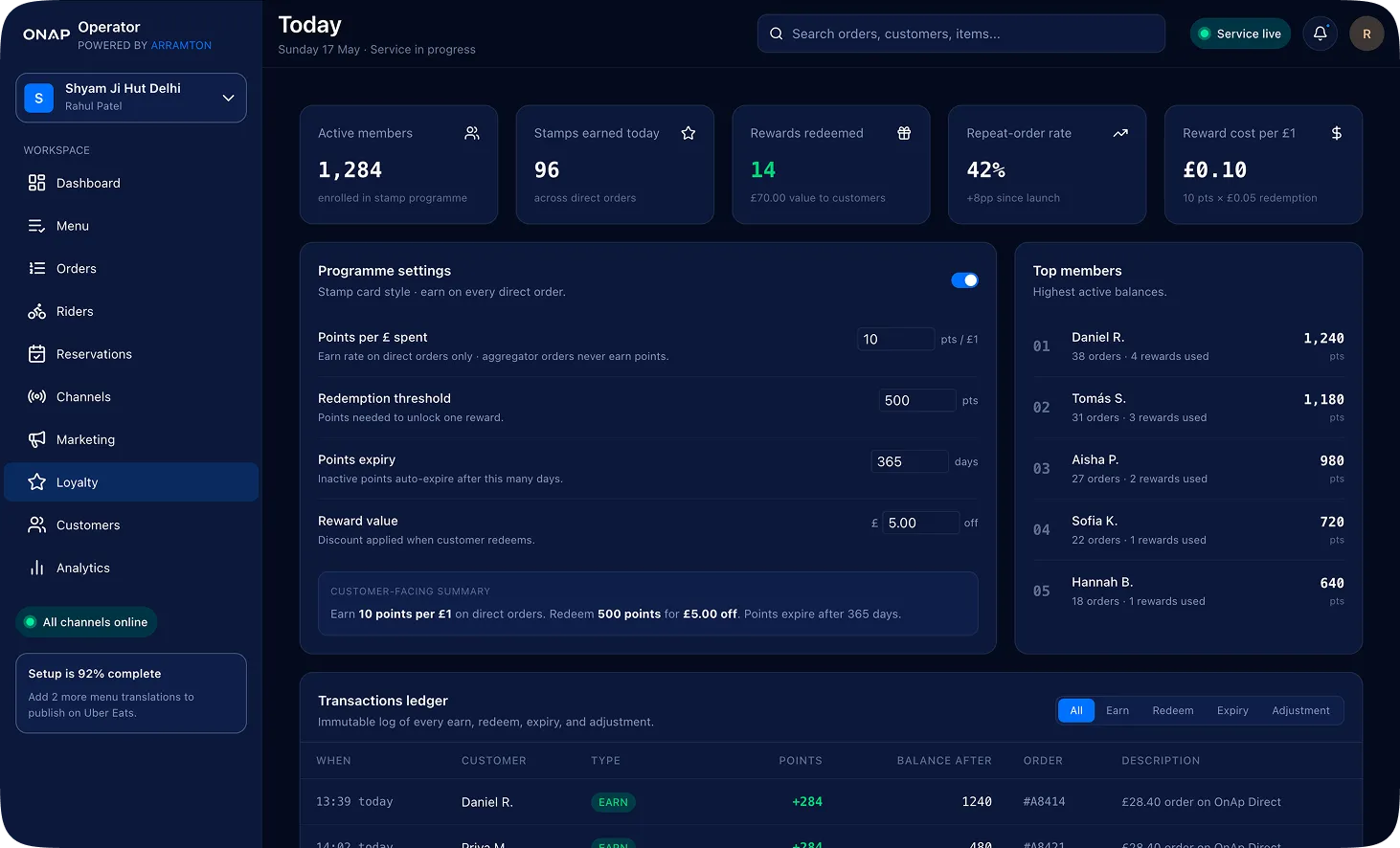Expand the Shyam Ji Hut Delhi selector

[131, 98]
